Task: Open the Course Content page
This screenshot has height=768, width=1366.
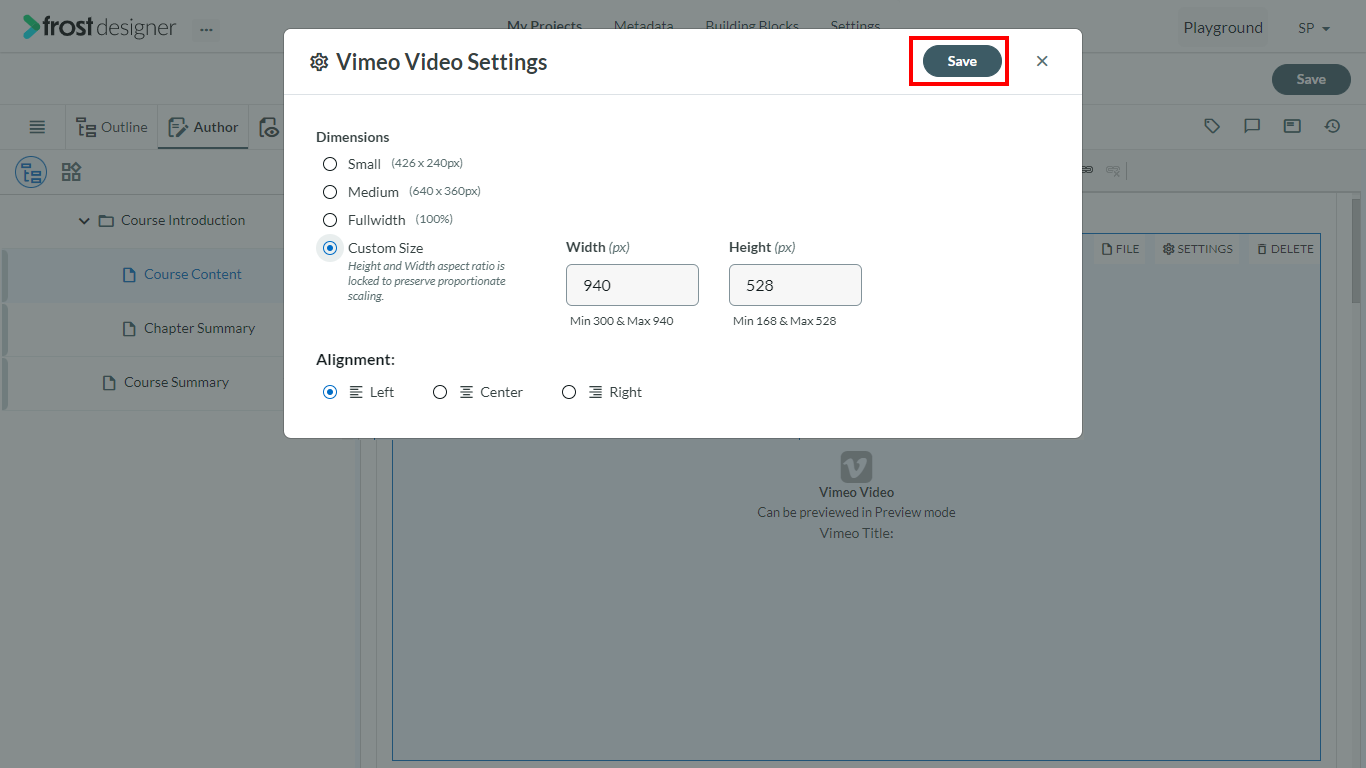Action: pyautogui.click(x=193, y=274)
